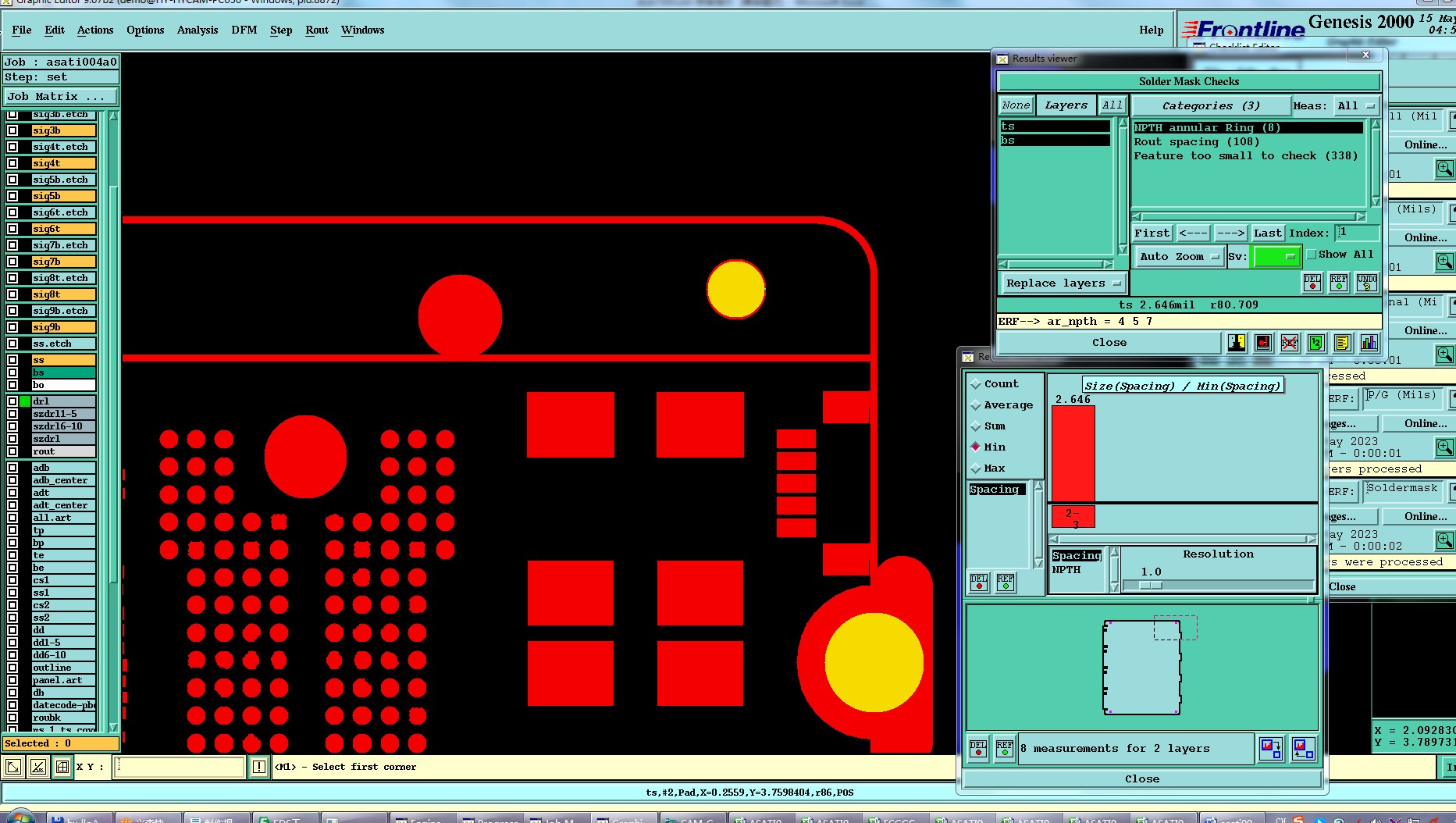The image size is (1456, 823).
Task: Click red histogram bar 2.646
Action: pos(1073,454)
